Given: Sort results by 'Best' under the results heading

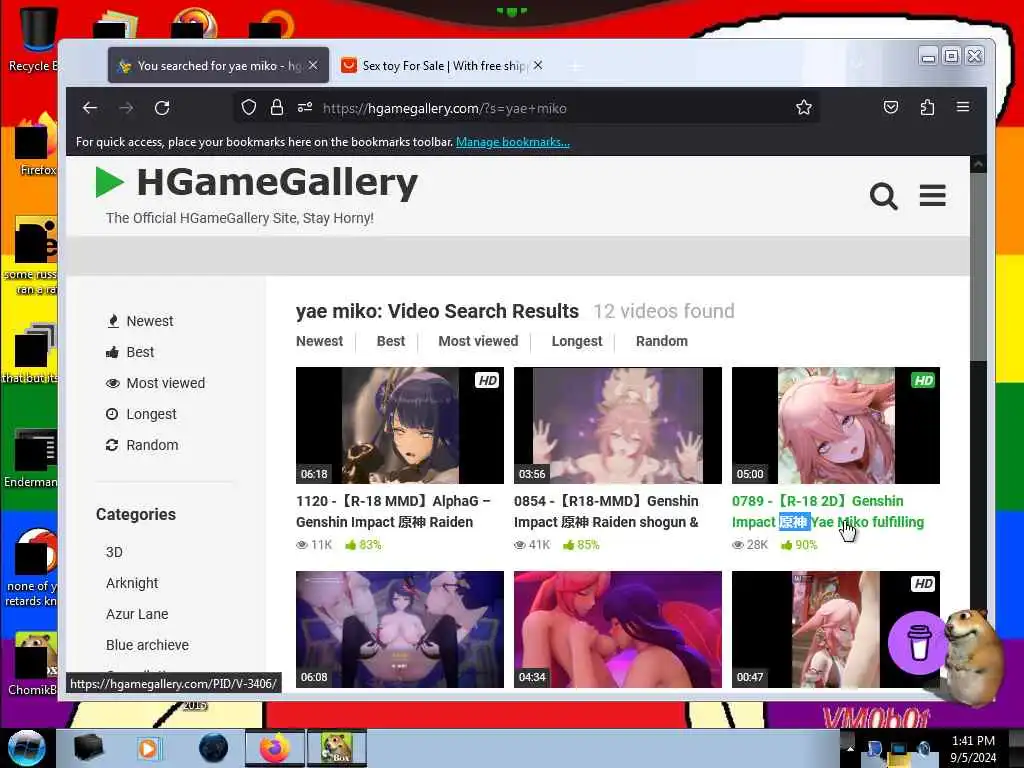Looking at the screenshot, I should (391, 341).
